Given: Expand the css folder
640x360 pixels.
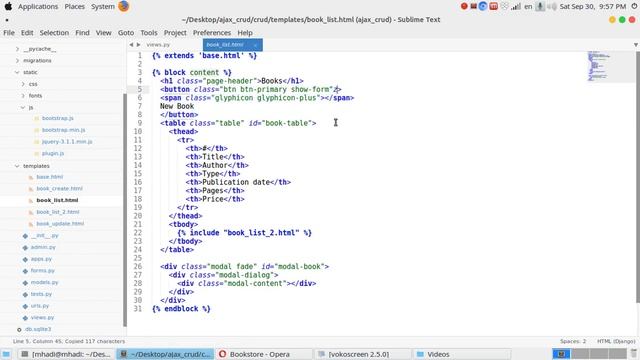Looking at the screenshot, I should coord(23,84).
